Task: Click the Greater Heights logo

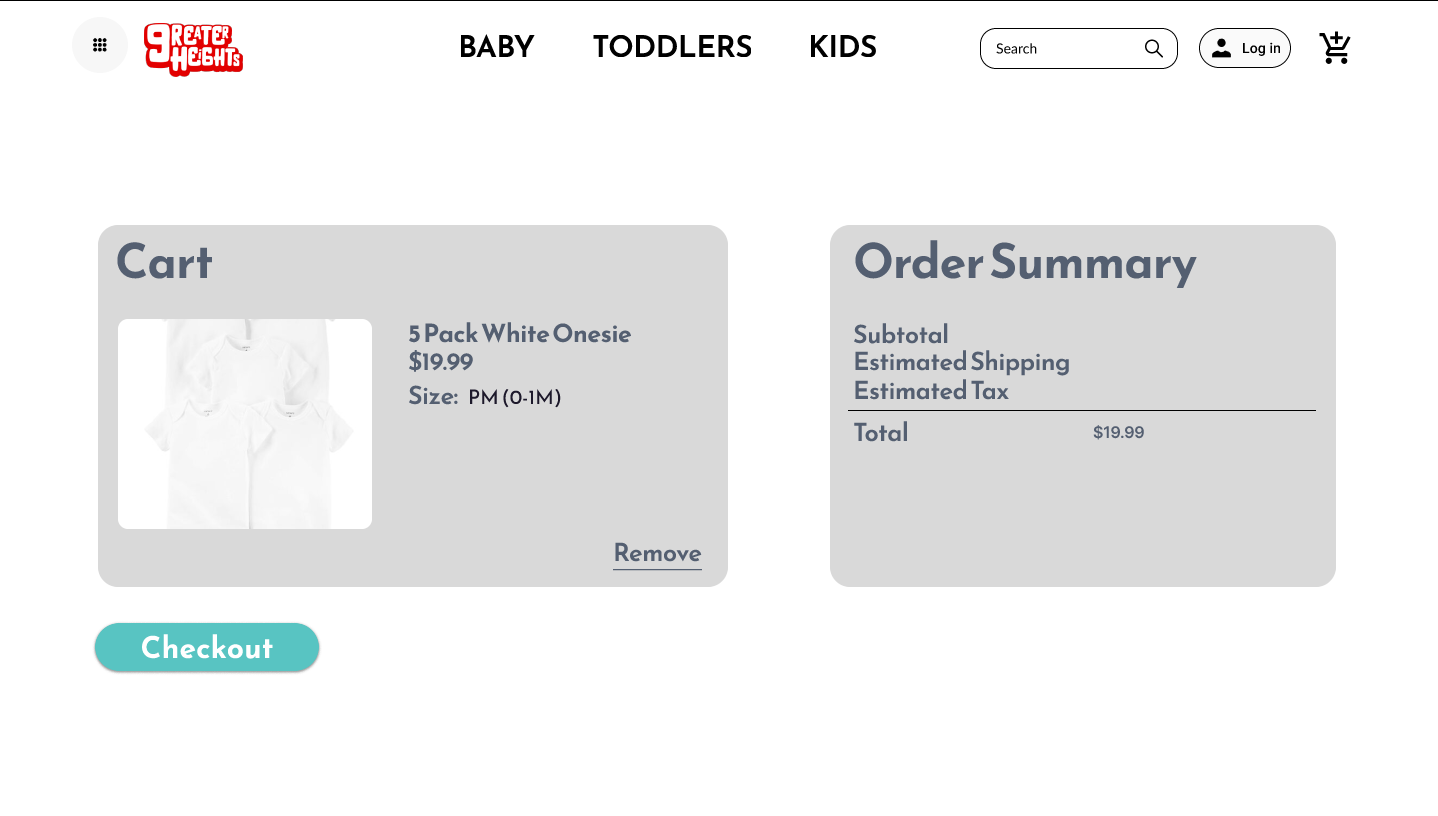Action: (193, 49)
